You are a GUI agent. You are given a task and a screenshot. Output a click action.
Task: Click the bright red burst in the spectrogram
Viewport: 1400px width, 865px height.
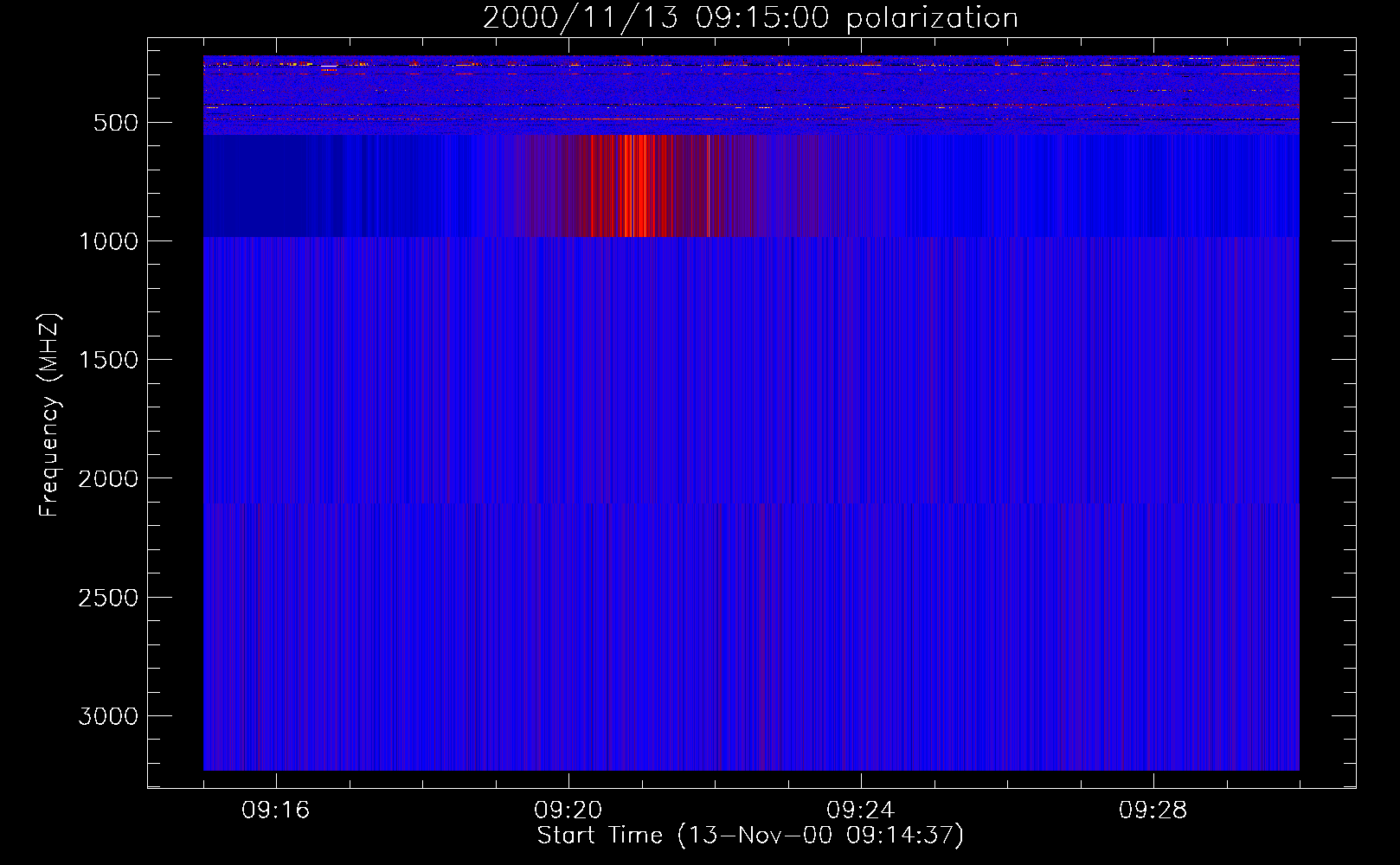[636, 185]
